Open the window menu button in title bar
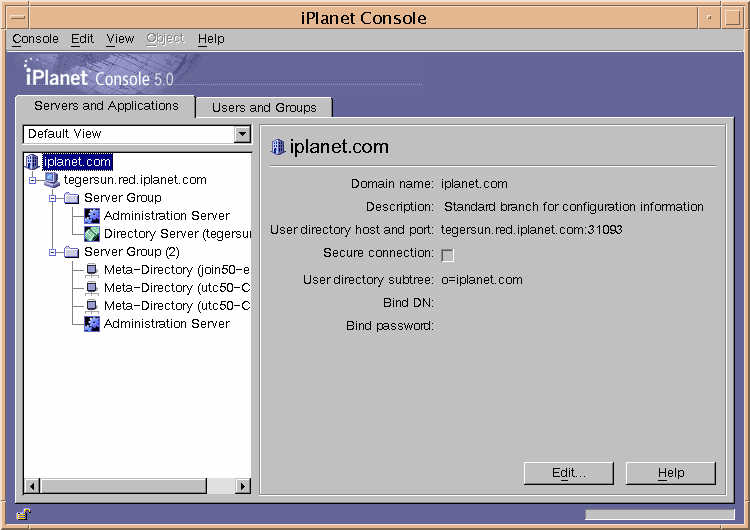750x530 pixels. 18,18
